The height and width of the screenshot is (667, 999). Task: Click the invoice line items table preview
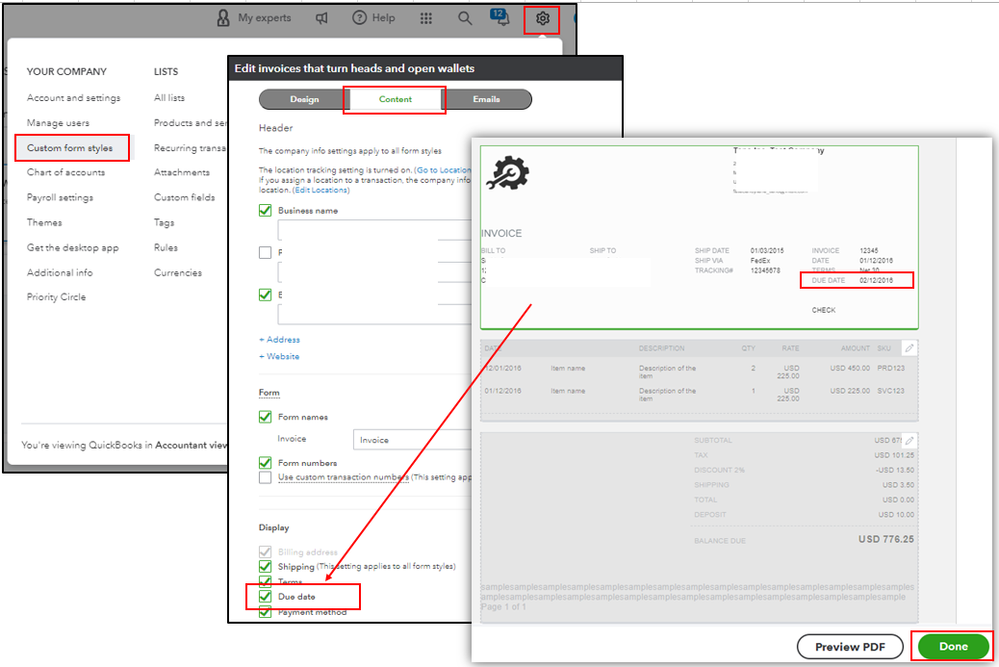(699, 380)
